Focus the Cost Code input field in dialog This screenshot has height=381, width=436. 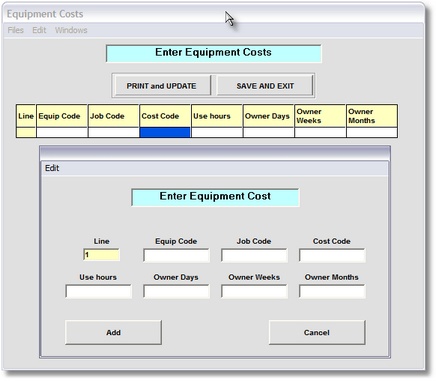click(332, 256)
